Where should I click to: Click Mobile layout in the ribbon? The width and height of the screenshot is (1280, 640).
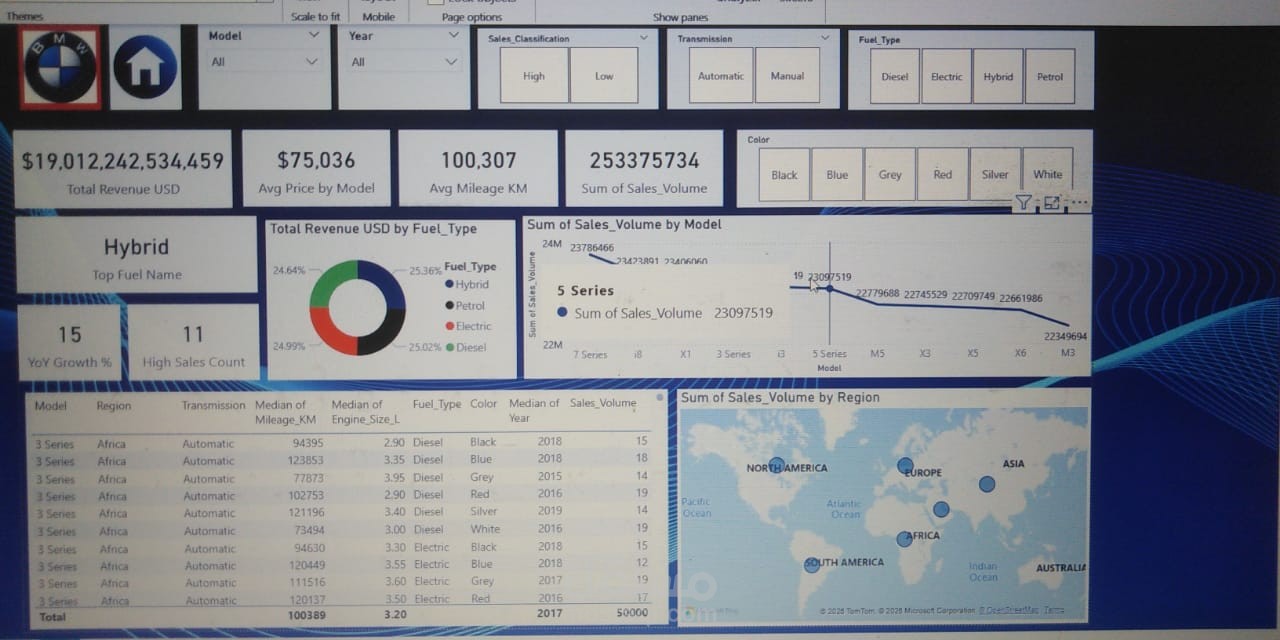coord(378,17)
